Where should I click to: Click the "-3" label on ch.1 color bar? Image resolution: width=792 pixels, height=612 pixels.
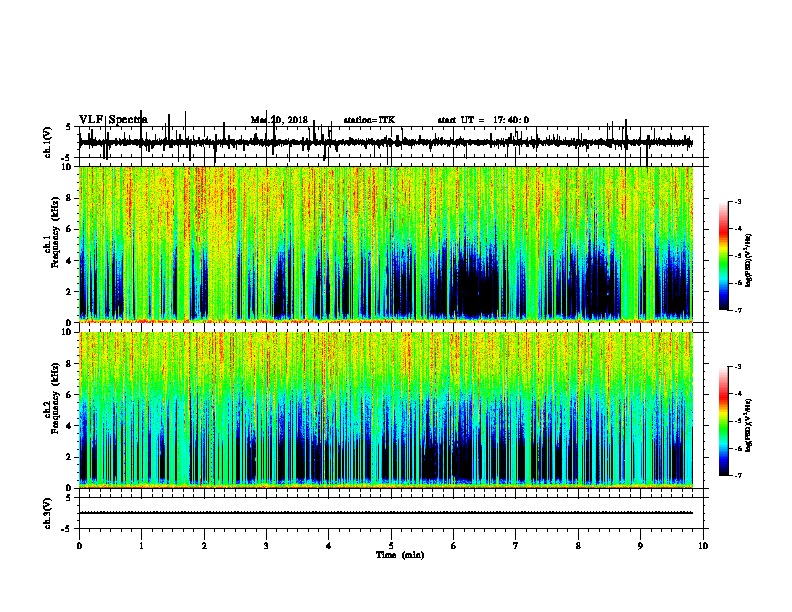[737, 202]
